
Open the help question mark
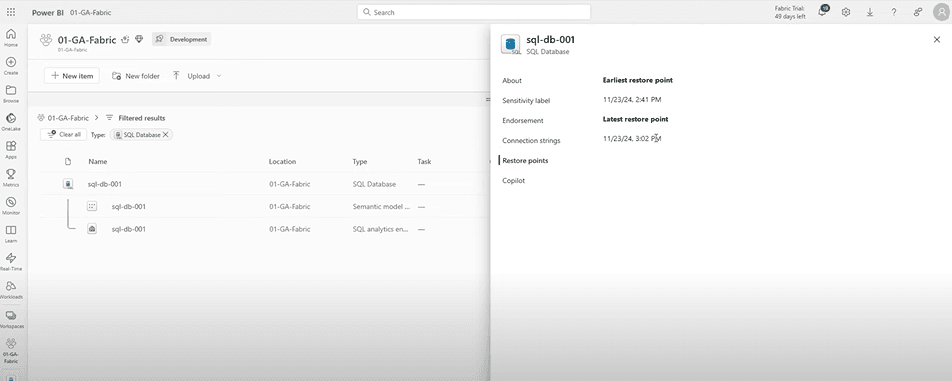(x=894, y=12)
